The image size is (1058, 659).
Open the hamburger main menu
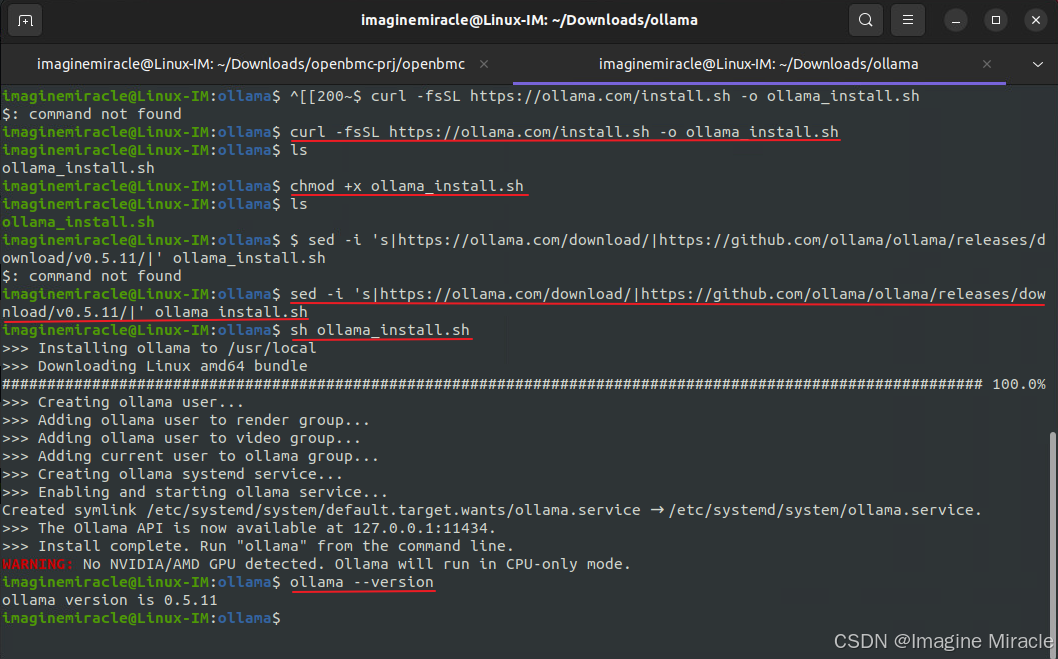tap(908, 20)
